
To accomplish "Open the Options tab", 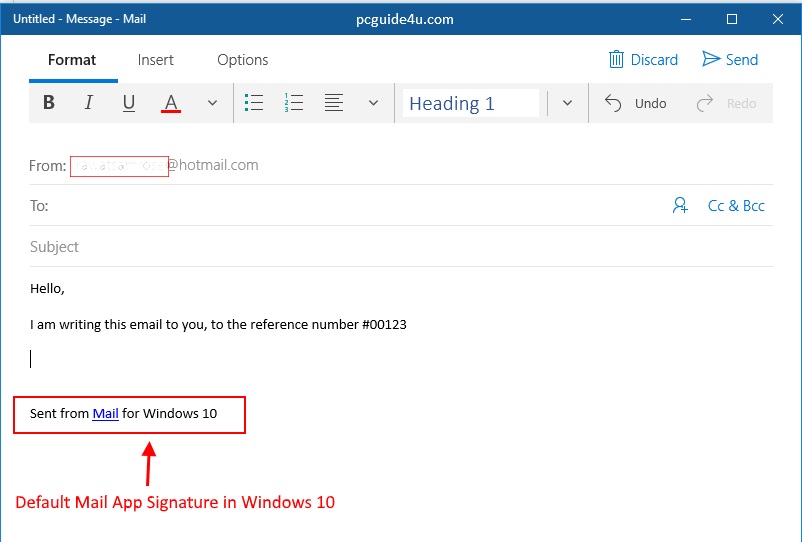I will pos(243,60).
